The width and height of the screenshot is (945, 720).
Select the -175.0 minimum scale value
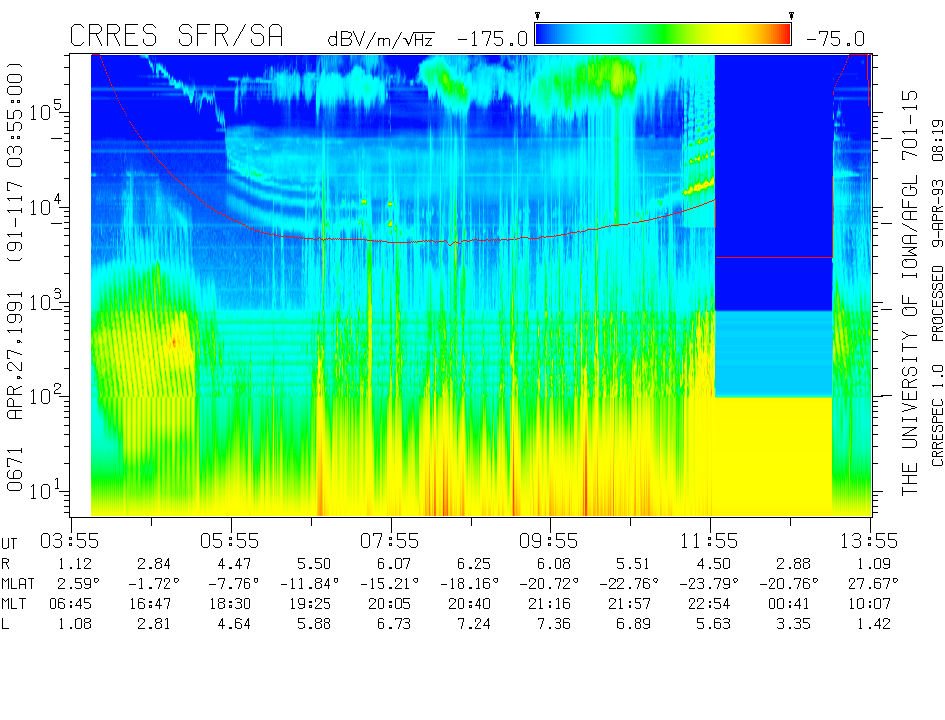pos(492,39)
